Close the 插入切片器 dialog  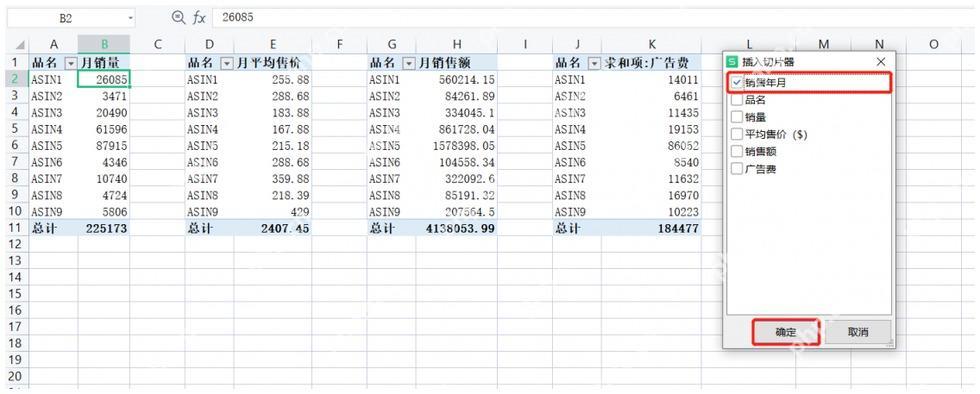[x=881, y=62]
